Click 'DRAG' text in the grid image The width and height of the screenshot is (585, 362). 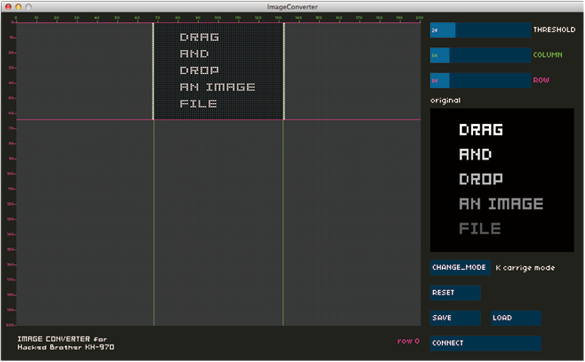199,37
